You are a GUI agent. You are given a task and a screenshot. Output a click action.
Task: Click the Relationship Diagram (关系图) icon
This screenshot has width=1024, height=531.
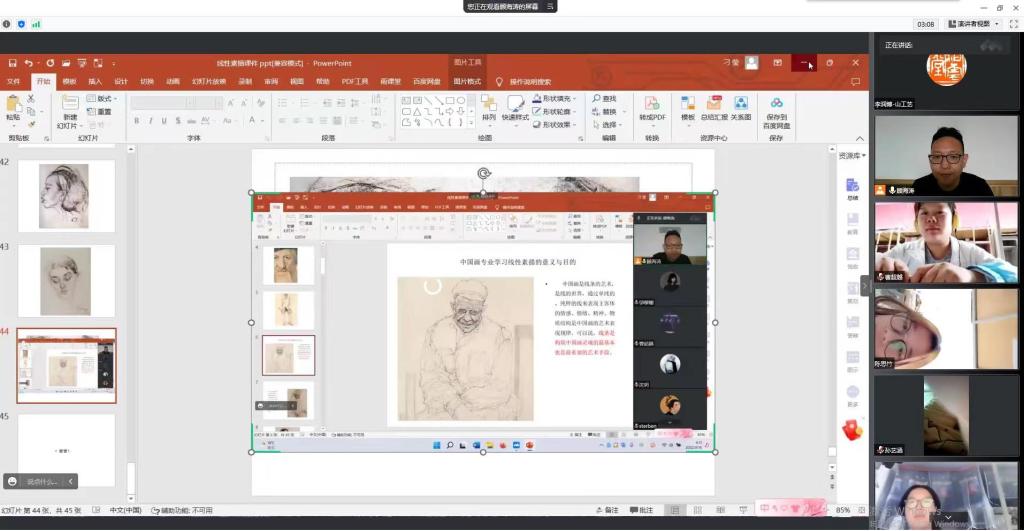(741, 105)
